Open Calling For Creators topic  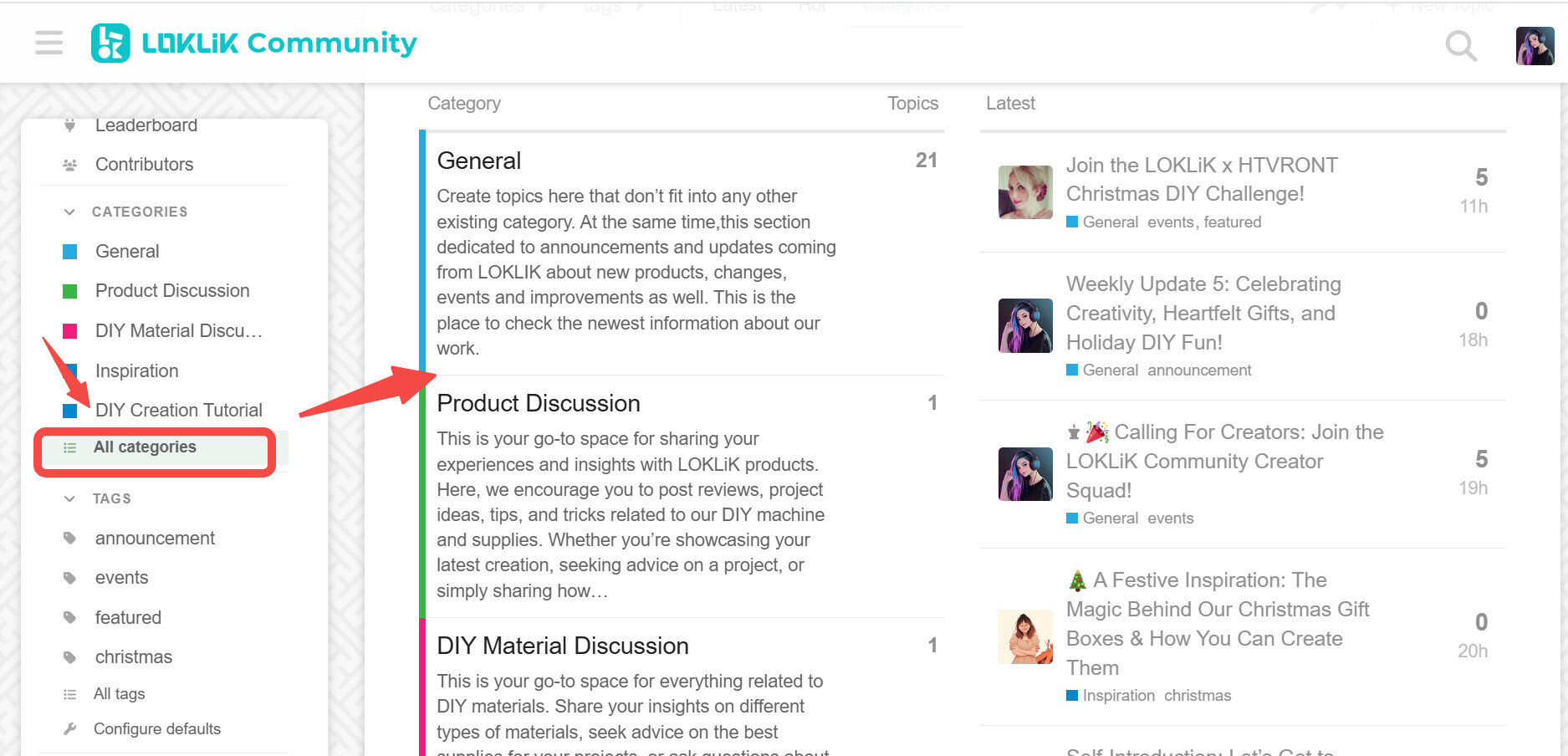coord(1225,461)
